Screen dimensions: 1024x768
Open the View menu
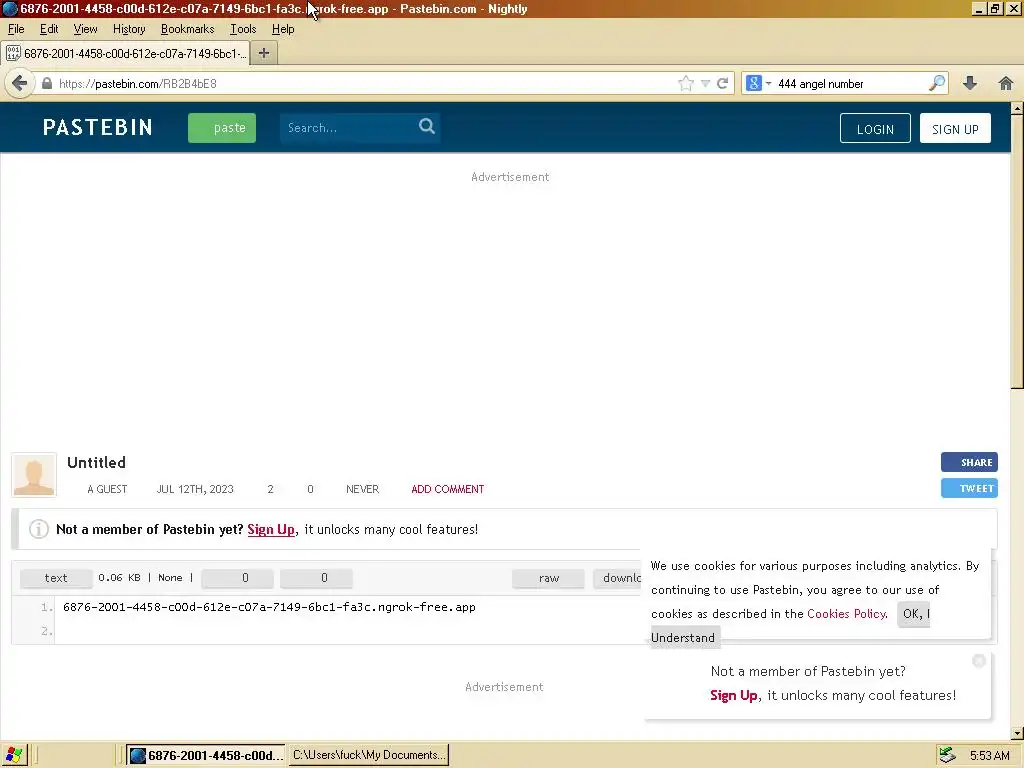coord(85,29)
